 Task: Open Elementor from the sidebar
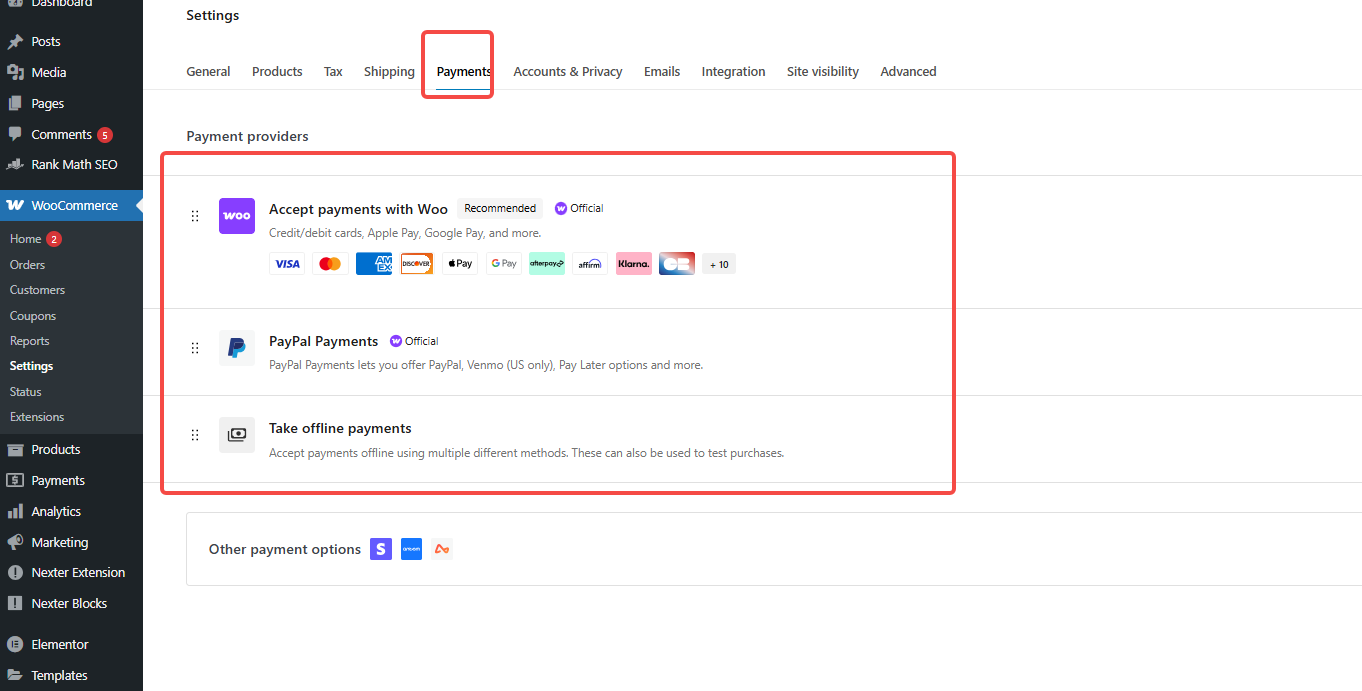click(x=62, y=643)
